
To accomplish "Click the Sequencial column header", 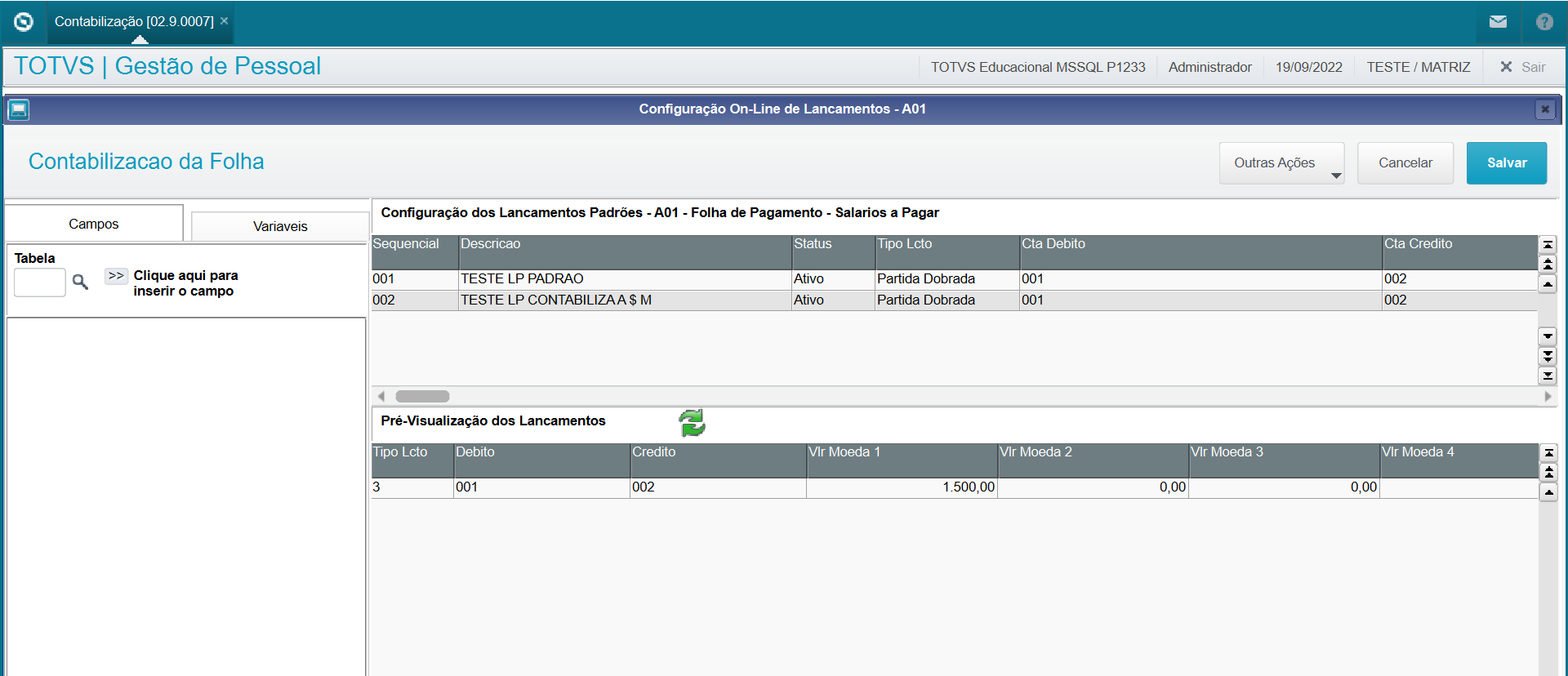I will (415, 252).
